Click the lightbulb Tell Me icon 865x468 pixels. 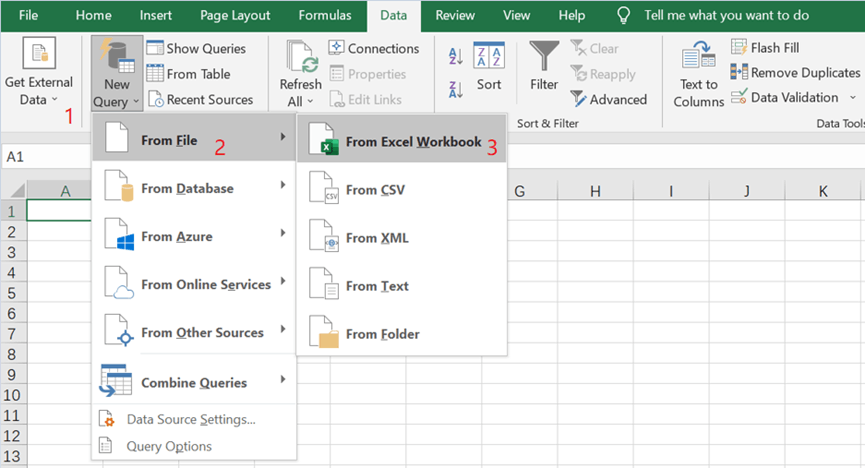[x=623, y=15]
